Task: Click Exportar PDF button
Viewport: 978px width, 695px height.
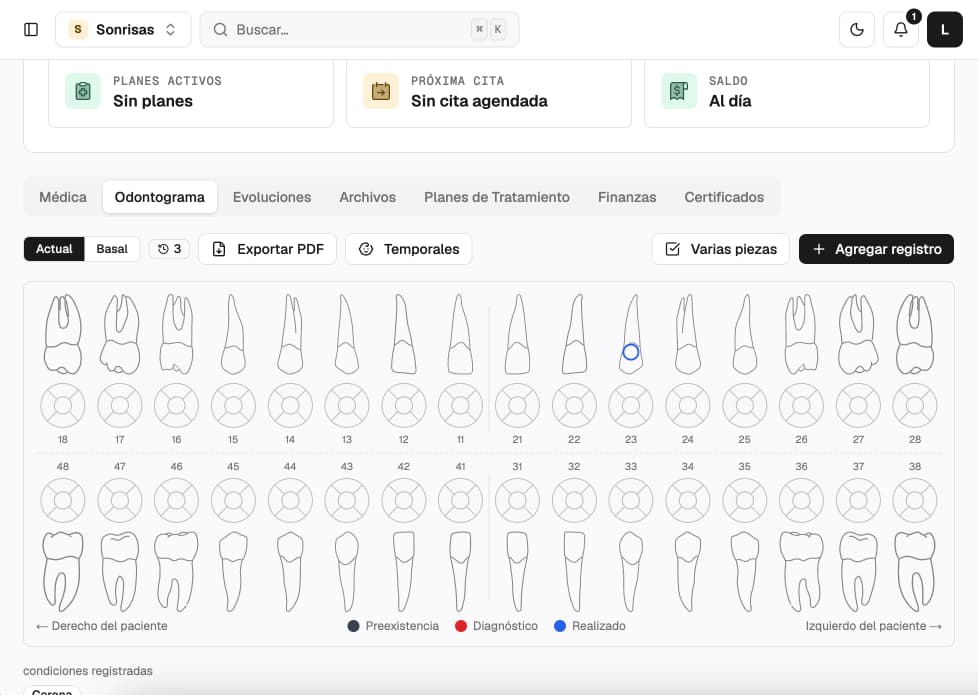Action: pos(268,249)
